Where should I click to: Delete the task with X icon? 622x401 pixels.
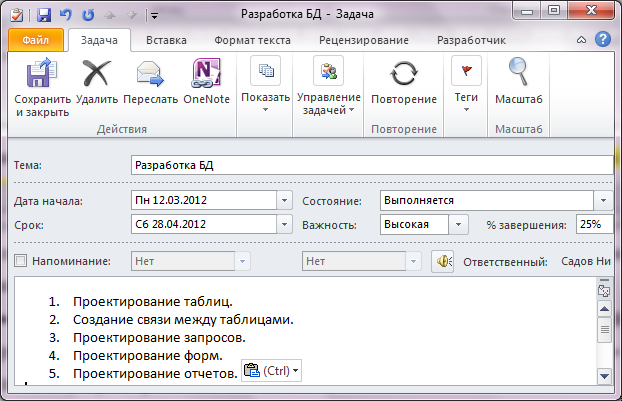tap(96, 73)
